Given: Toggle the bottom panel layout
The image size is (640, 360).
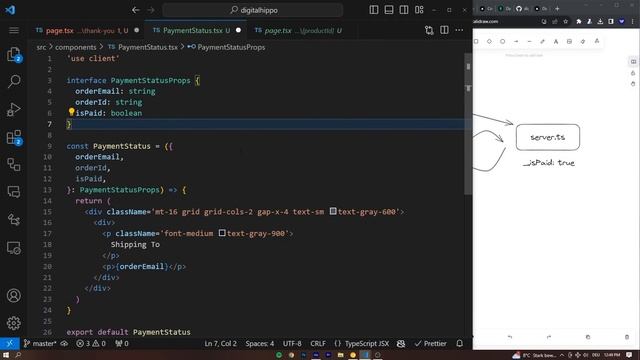Looking at the screenshot, I should point(389,10).
